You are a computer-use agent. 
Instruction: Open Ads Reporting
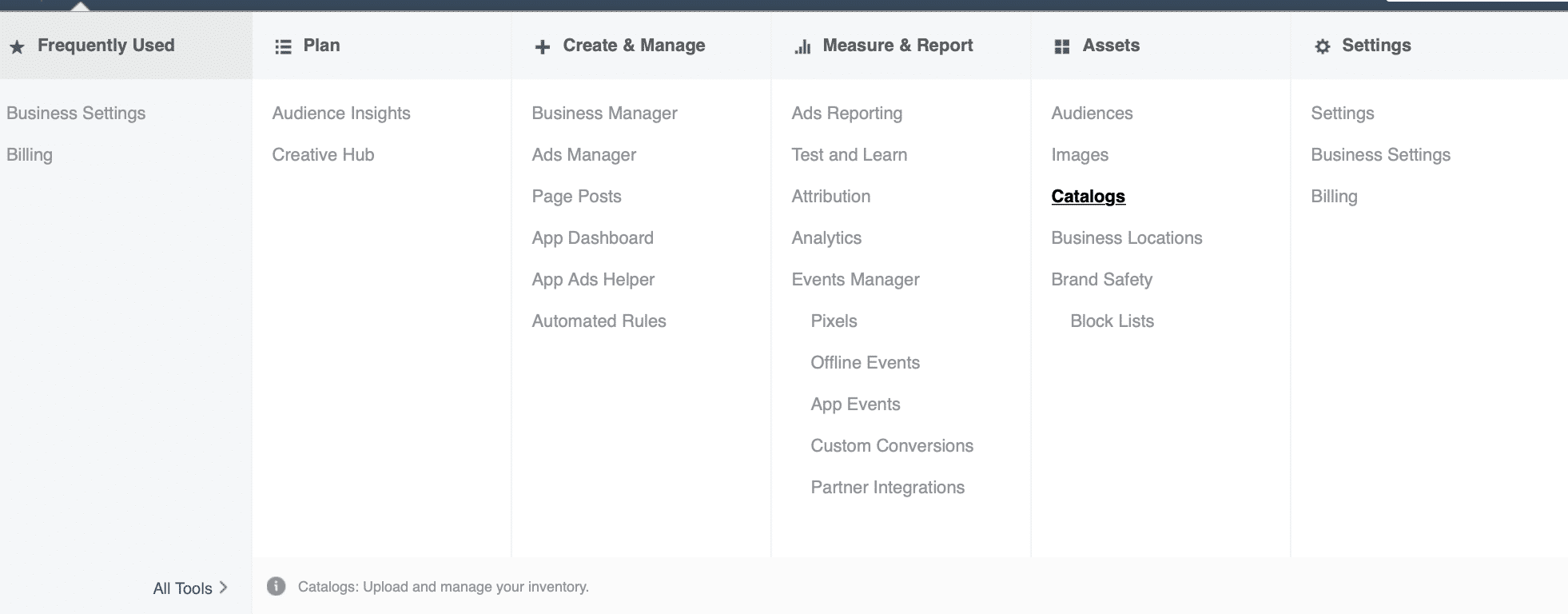click(x=846, y=114)
